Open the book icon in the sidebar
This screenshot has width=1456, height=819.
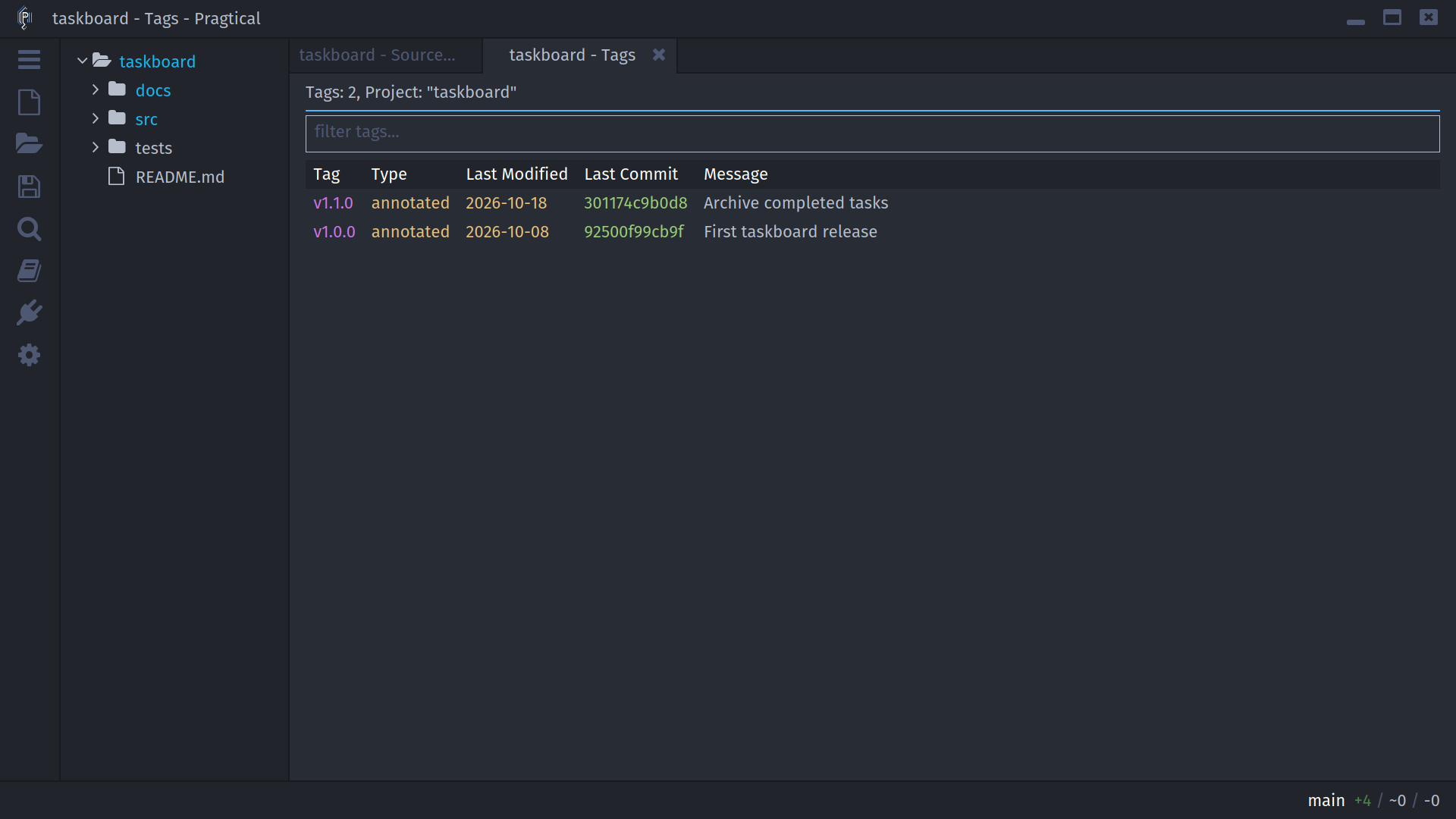(x=29, y=271)
